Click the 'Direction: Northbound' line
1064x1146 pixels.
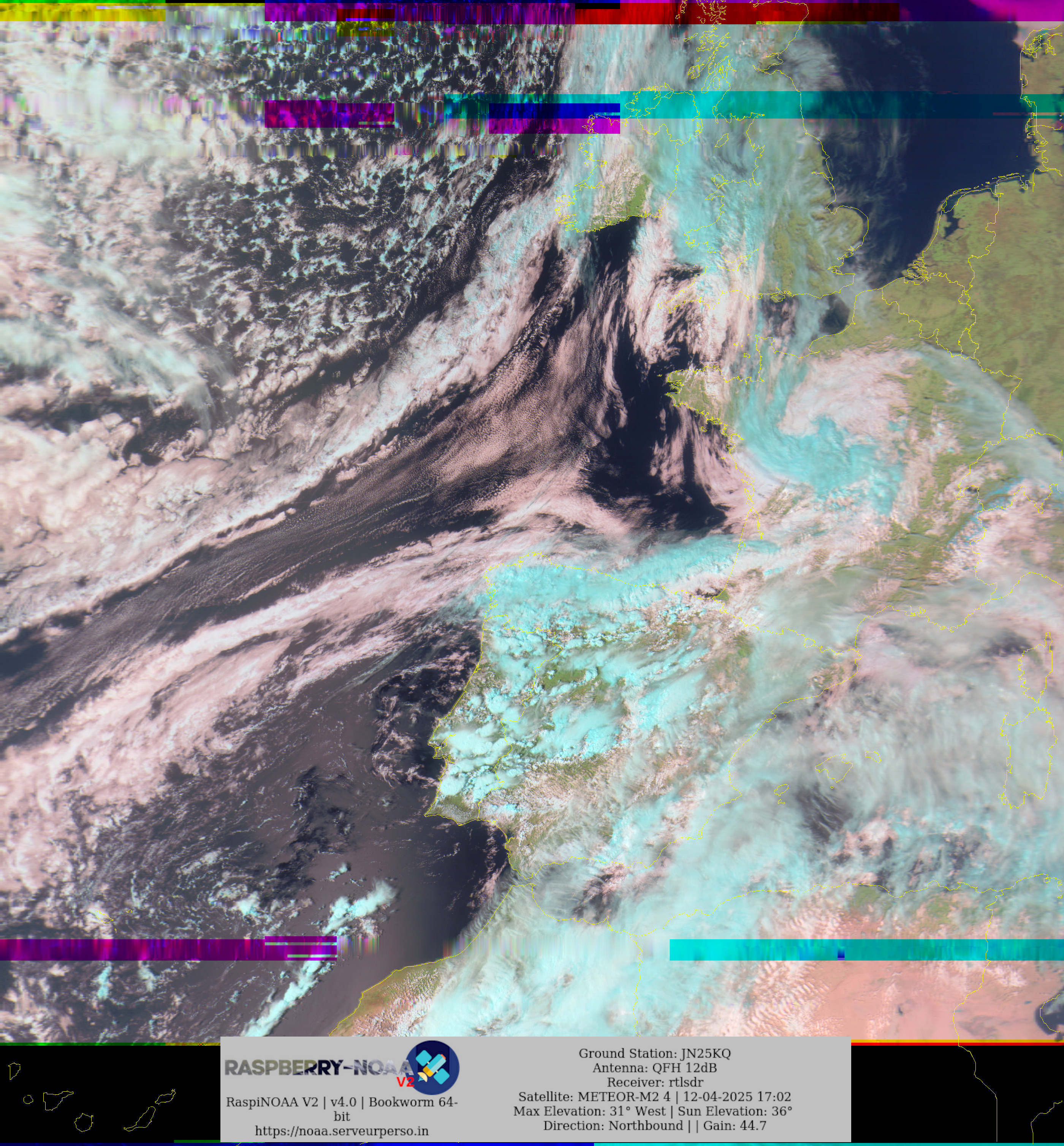pos(655,1125)
